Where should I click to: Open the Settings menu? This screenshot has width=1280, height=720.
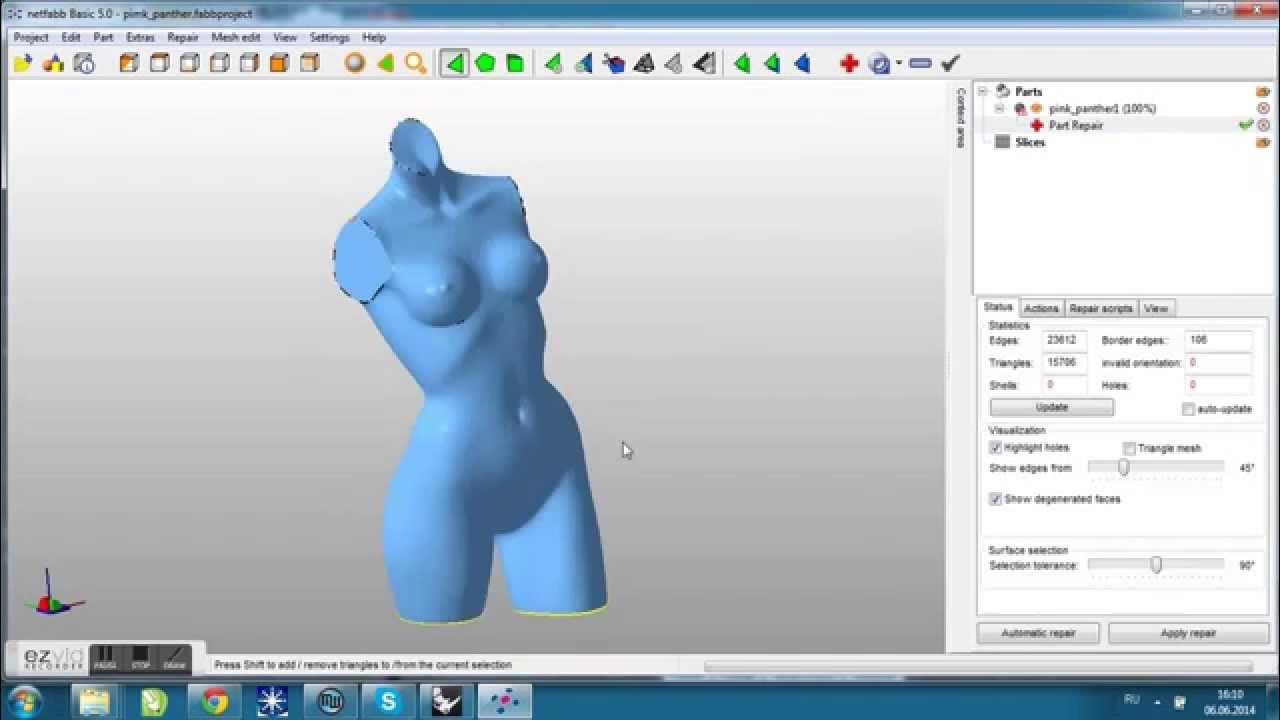click(329, 37)
